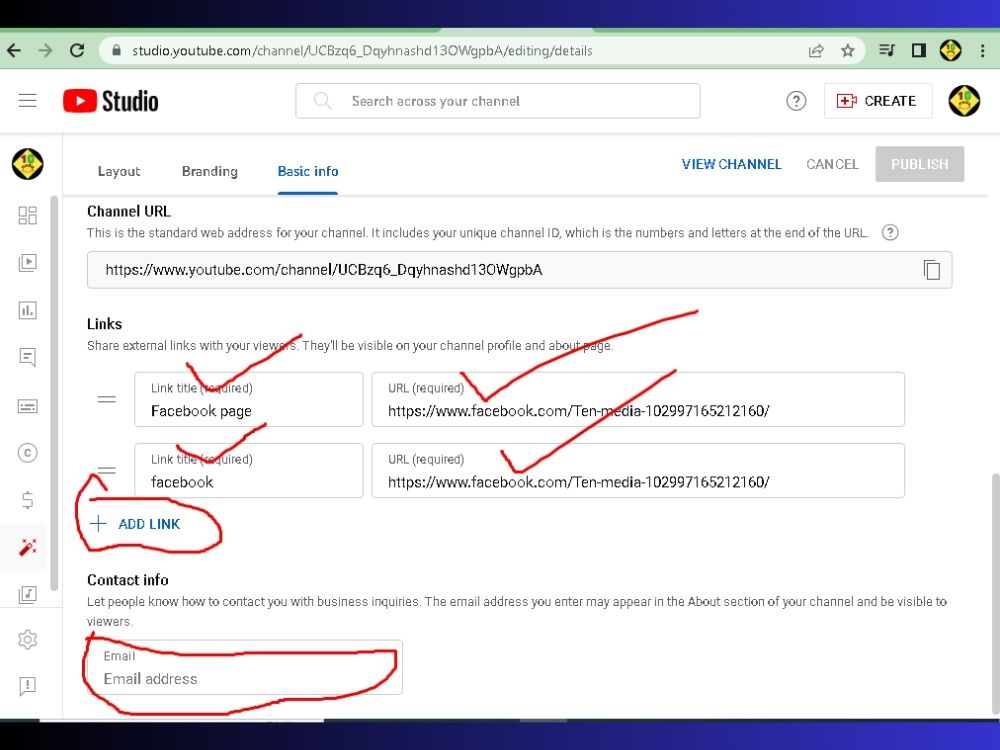This screenshot has width=1000, height=750.
Task: Click ADD LINK button
Action: tap(135, 524)
